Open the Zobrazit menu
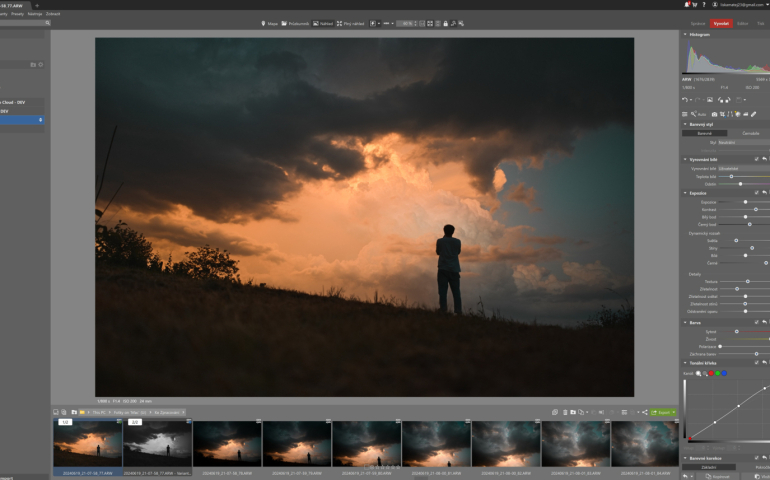770x480 pixels. (x=53, y=14)
